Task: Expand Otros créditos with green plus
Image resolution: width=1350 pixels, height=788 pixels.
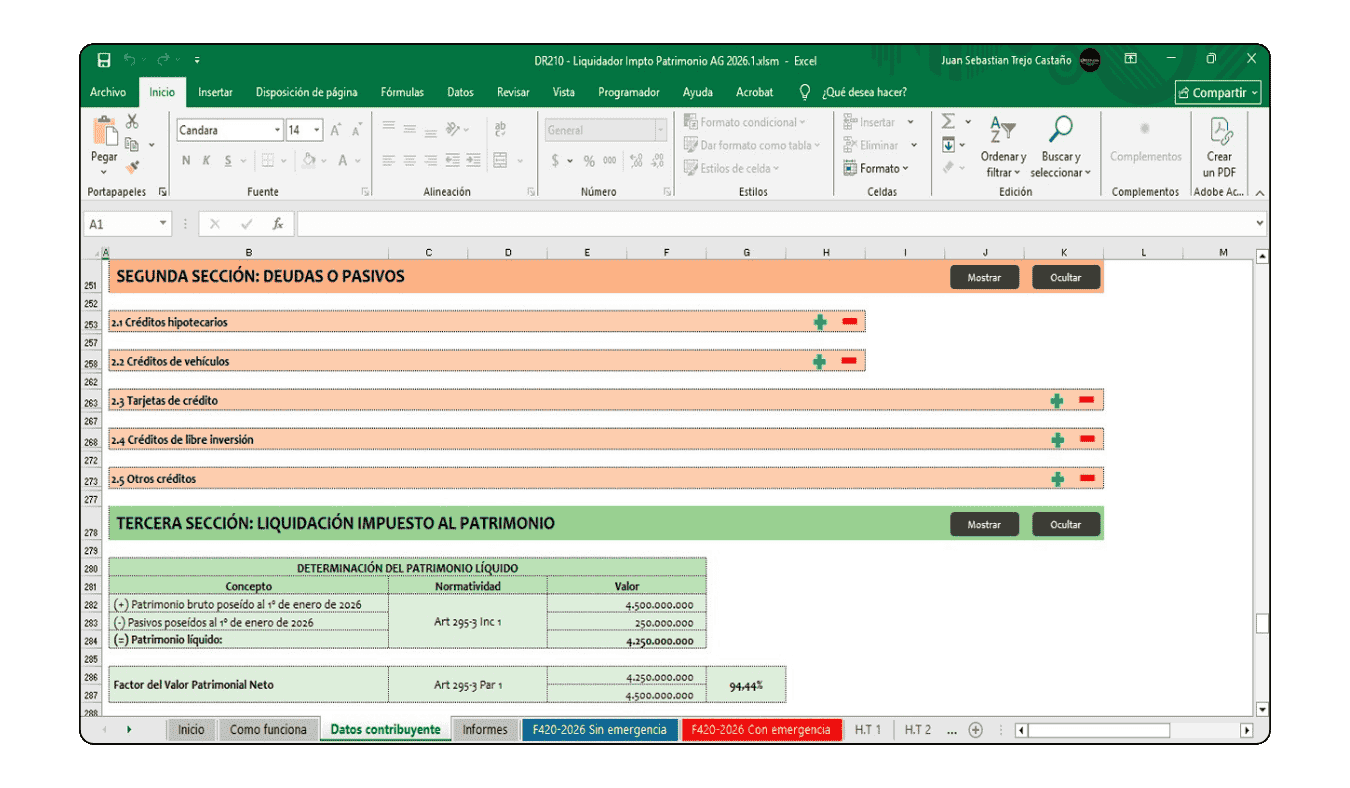Action: tap(1057, 479)
